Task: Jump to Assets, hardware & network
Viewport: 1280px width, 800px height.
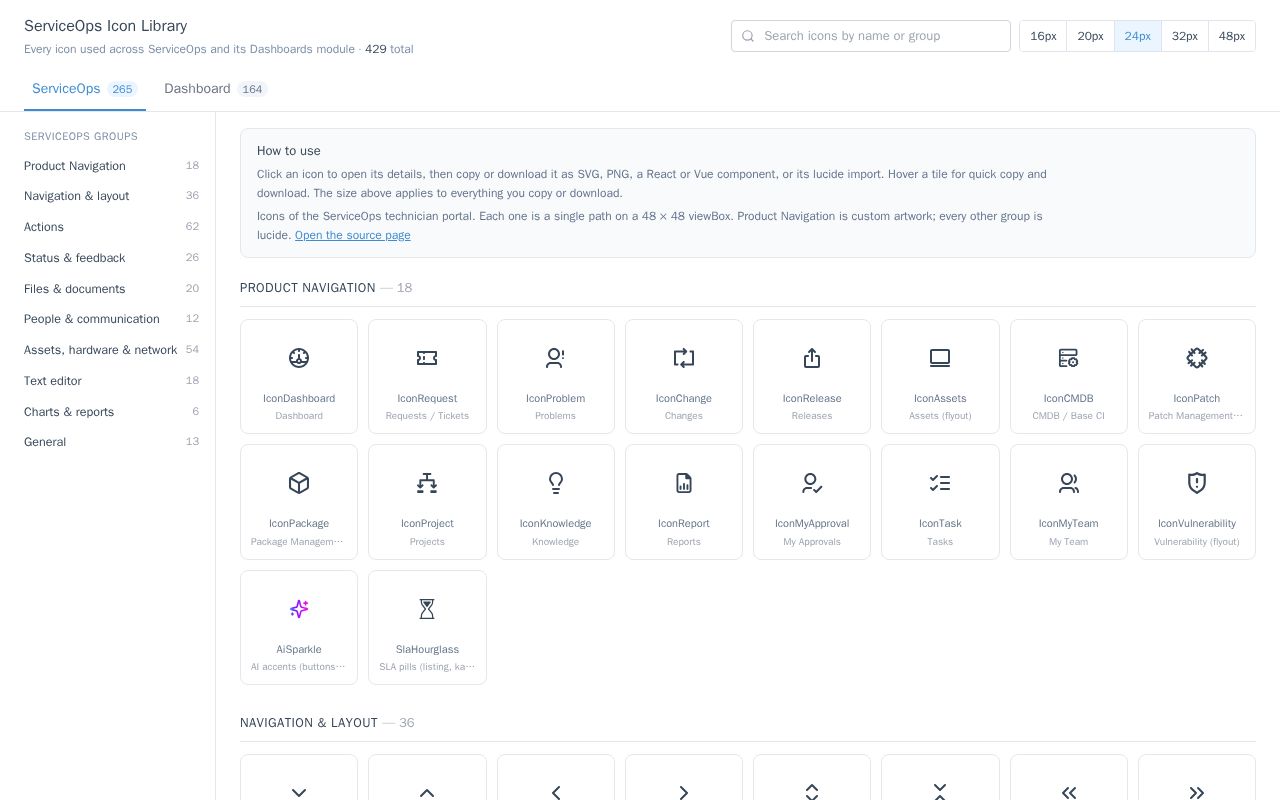Action: [x=111, y=350]
